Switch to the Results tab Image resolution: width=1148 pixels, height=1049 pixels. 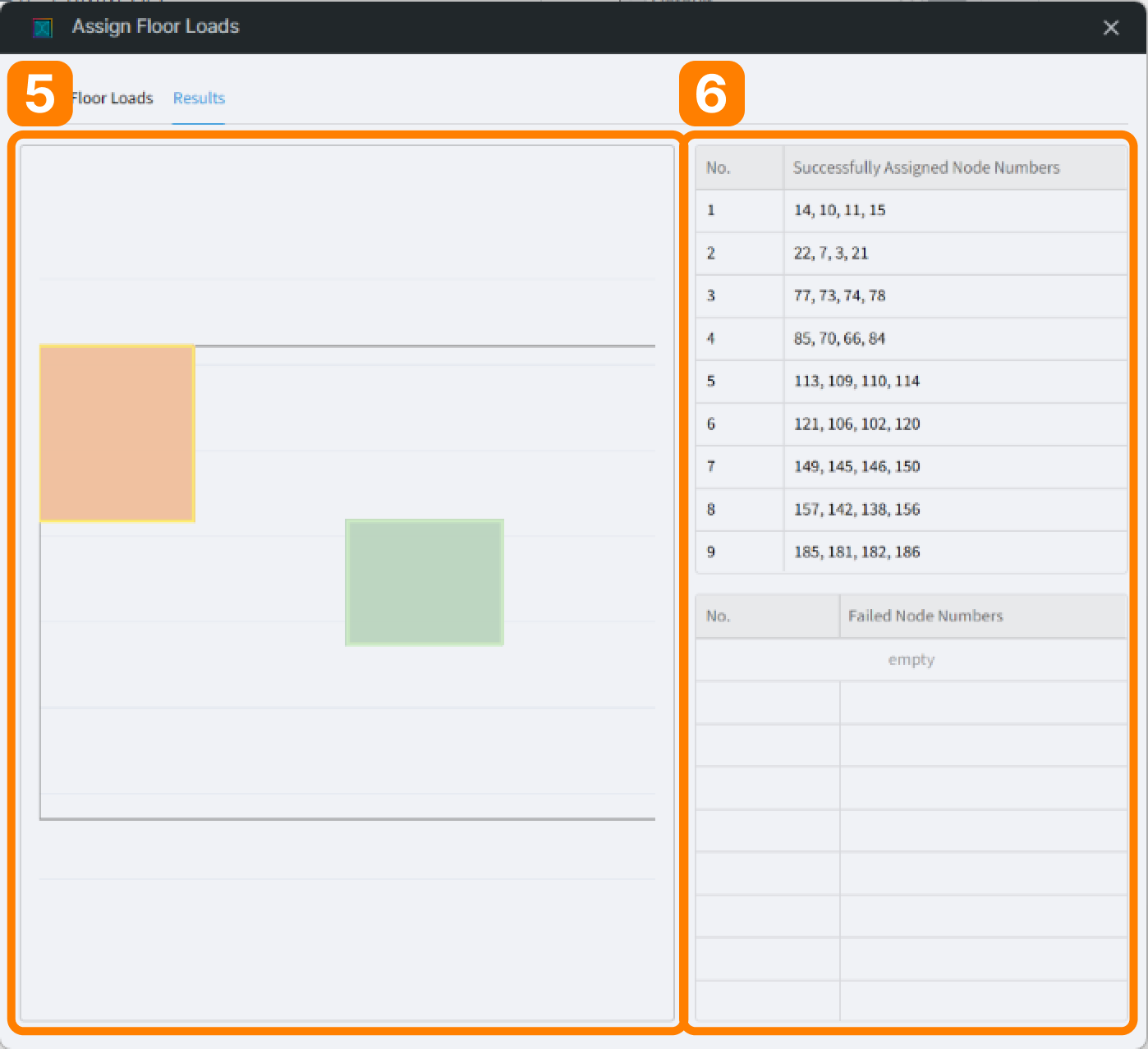(x=198, y=98)
